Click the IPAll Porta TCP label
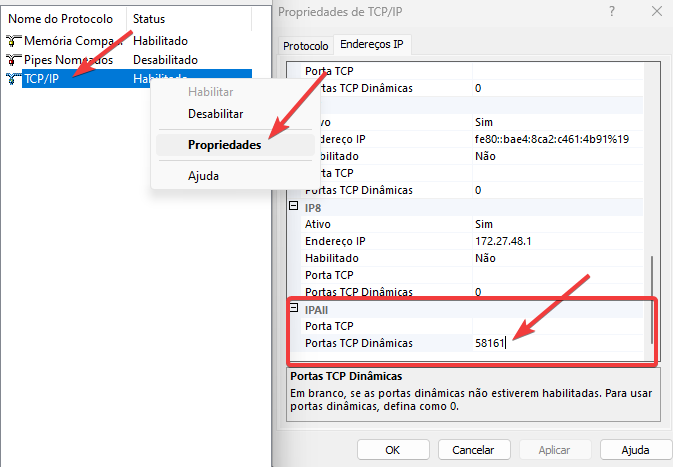 pos(329,326)
